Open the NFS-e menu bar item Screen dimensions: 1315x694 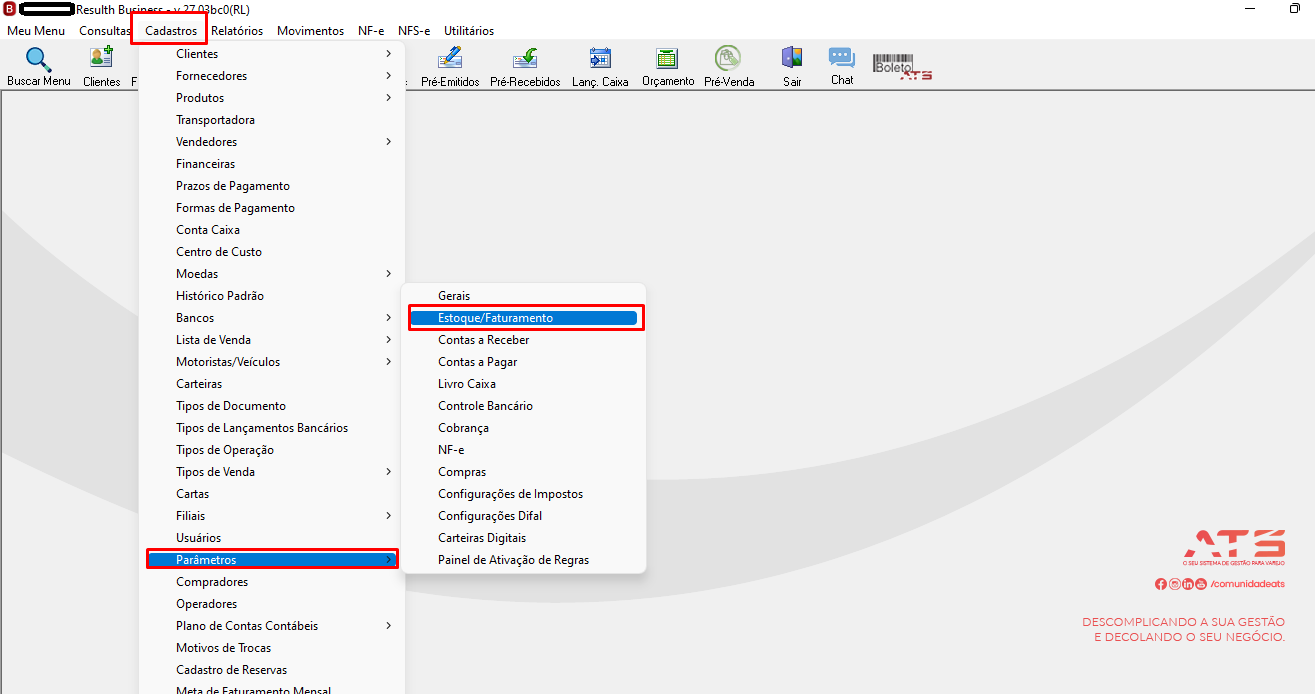pyautogui.click(x=414, y=31)
